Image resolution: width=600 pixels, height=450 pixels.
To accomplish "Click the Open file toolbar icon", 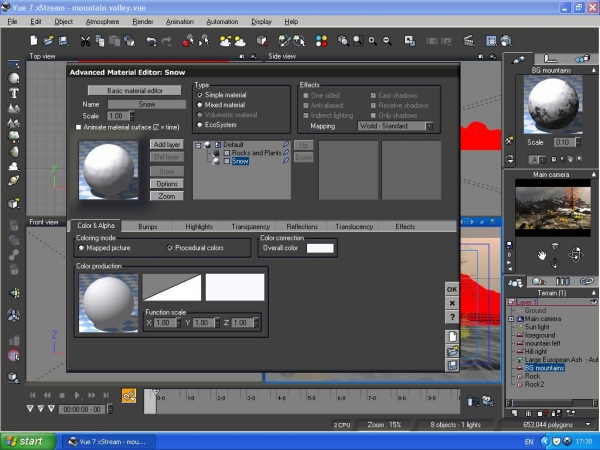I will [x=49, y=41].
